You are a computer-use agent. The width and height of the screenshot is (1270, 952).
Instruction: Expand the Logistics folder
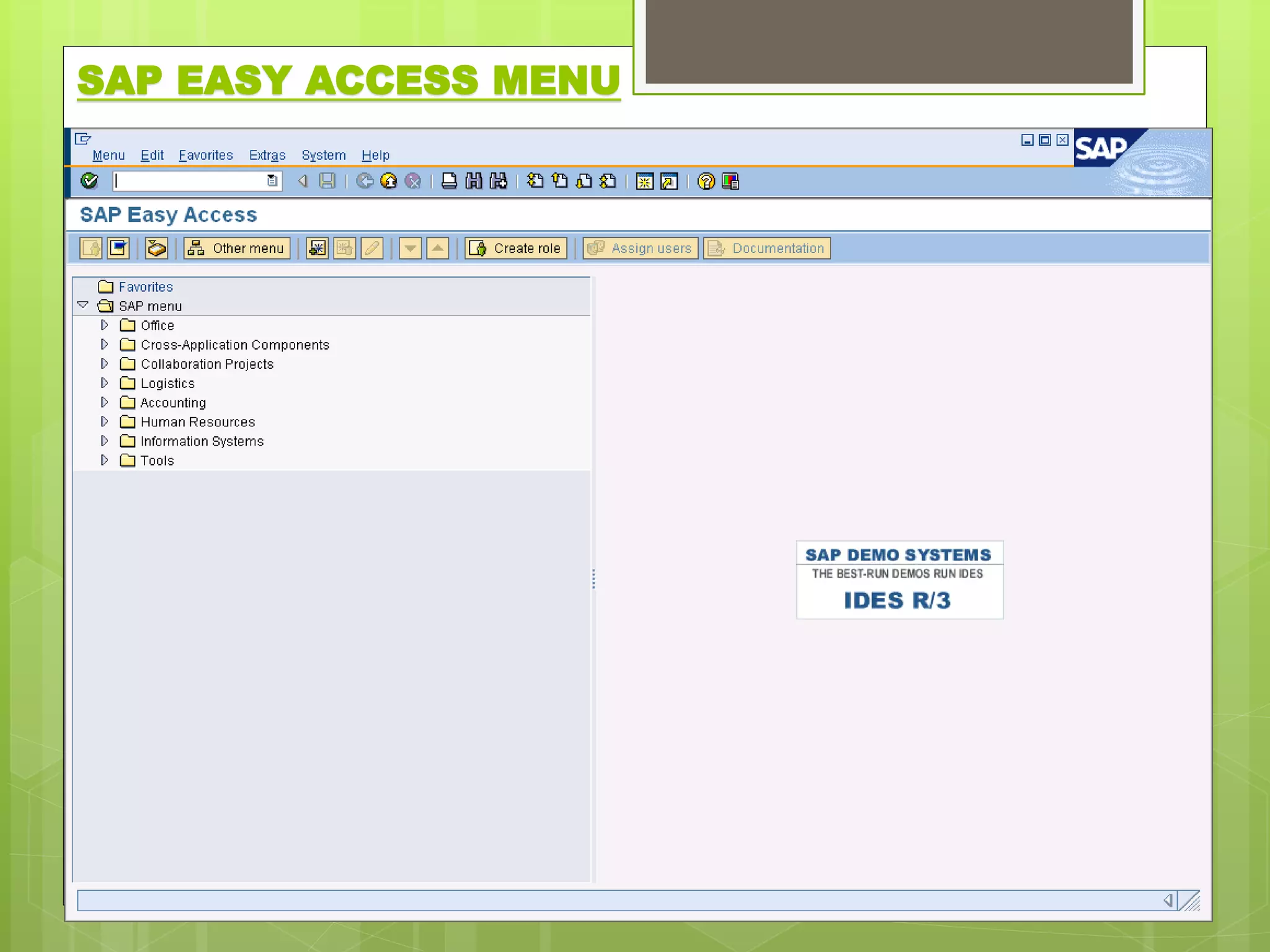(104, 382)
